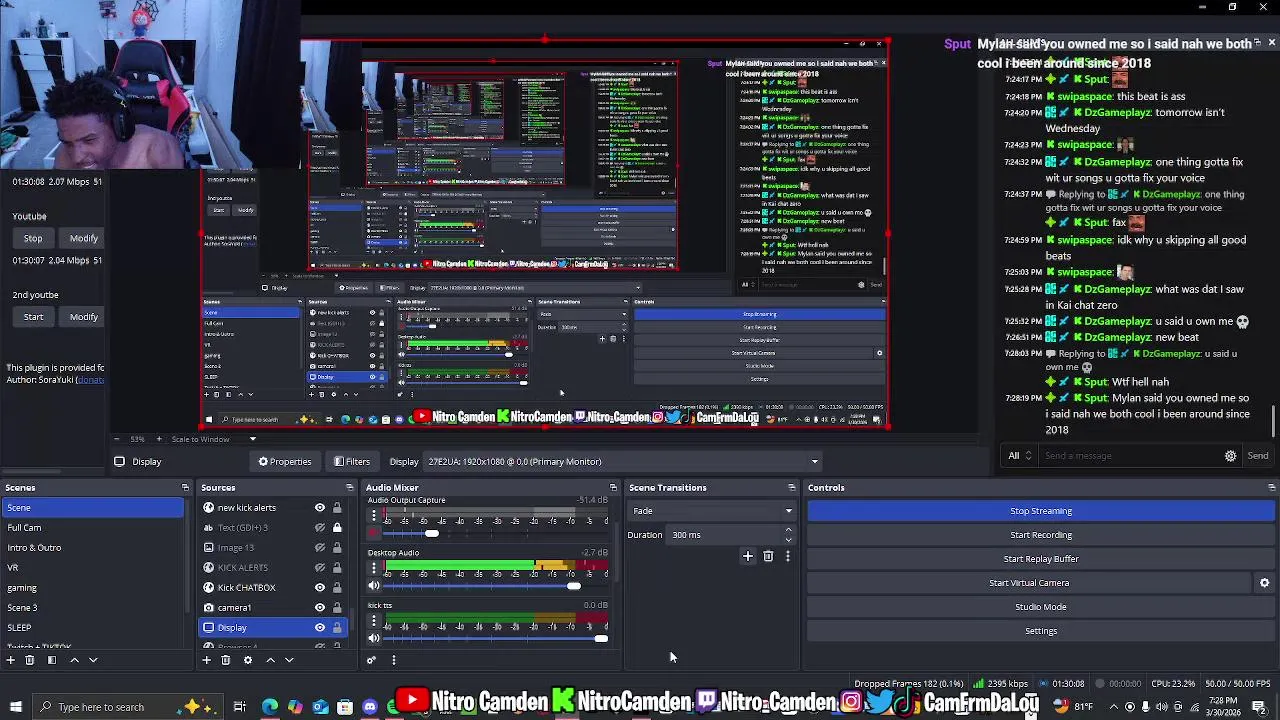The image size is (1280, 720).
Task: Open Audio Mixer toolbar three-dot menu
Action: click(x=393, y=660)
